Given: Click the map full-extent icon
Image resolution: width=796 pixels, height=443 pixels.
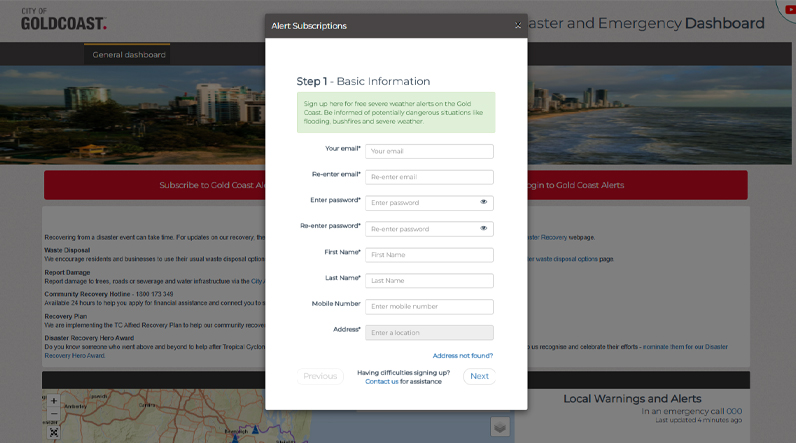Looking at the screenshot, I should (x=54, y=432).
